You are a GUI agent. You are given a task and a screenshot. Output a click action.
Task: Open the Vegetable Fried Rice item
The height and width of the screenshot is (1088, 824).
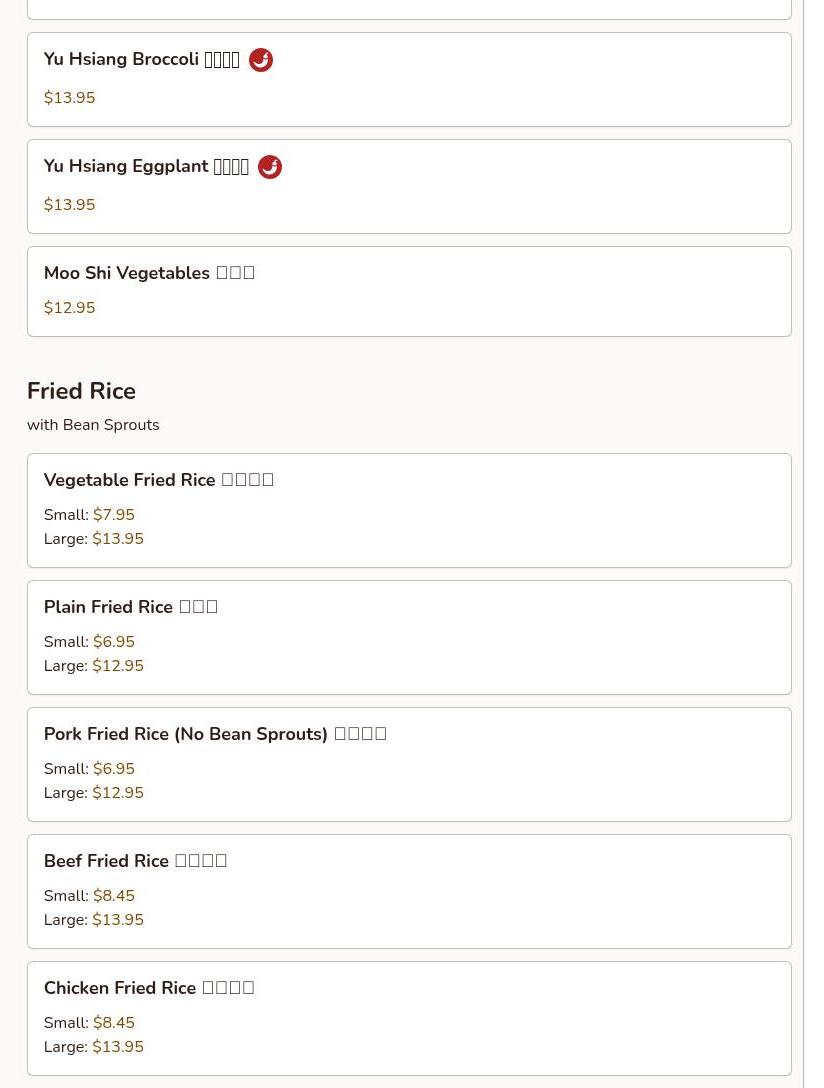[x=409, y=511]
